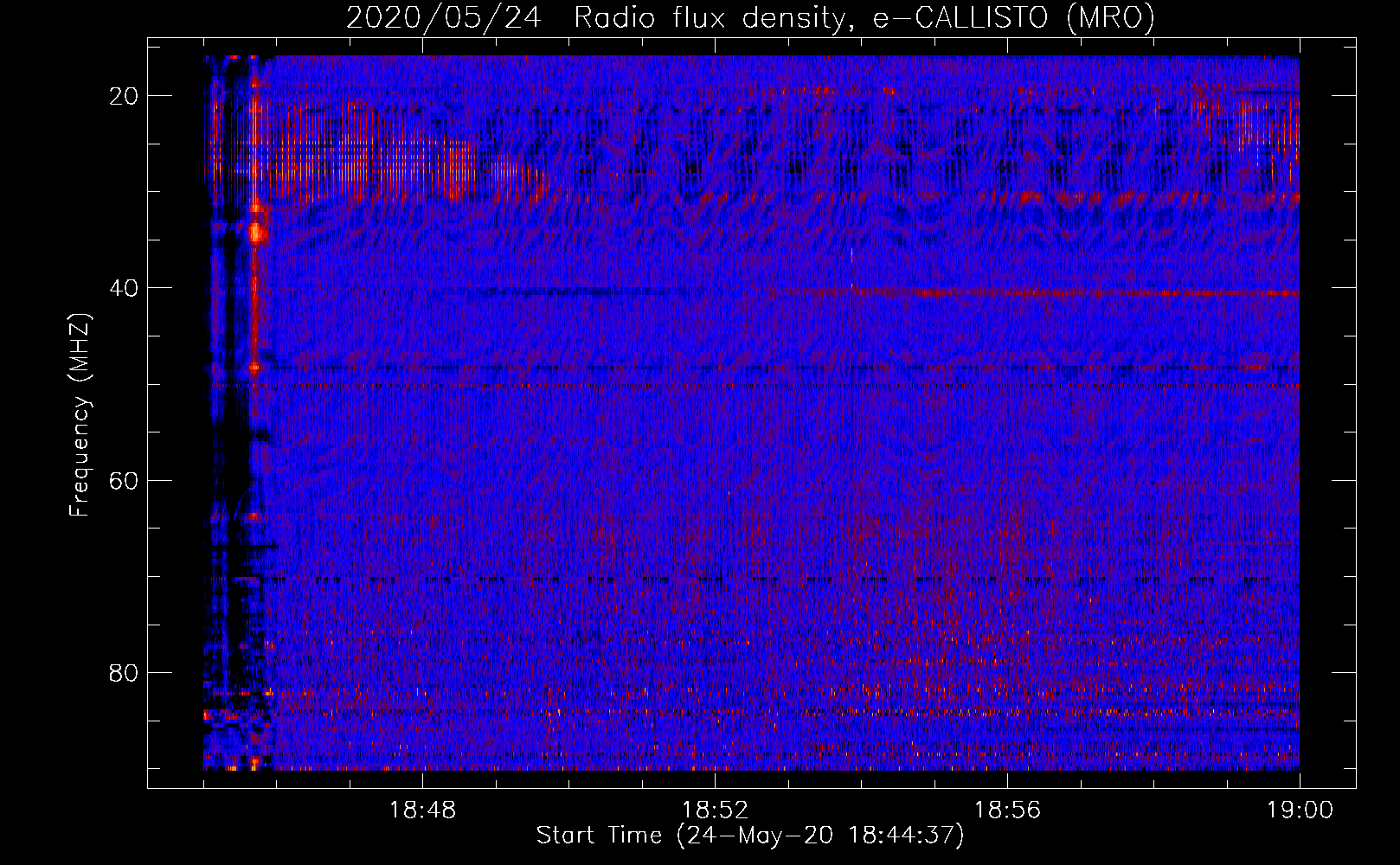The width and height of the screenshot is (1400, 865).
Task: Click the 40 MHz frequency tick label
Action: [125, 288]
